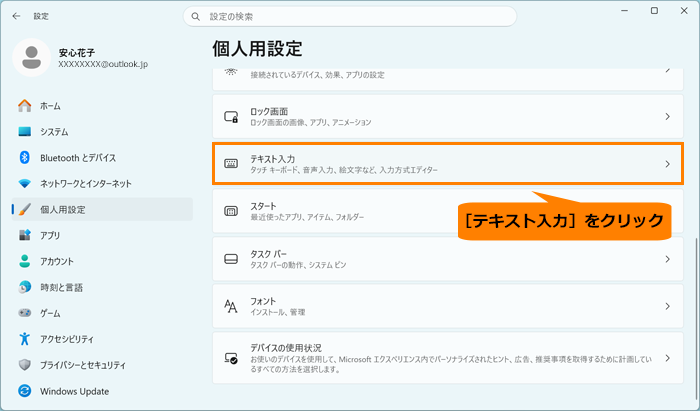Open the テキスト入力 settings row
Viewport: 700px width, 411px height.
448,164
